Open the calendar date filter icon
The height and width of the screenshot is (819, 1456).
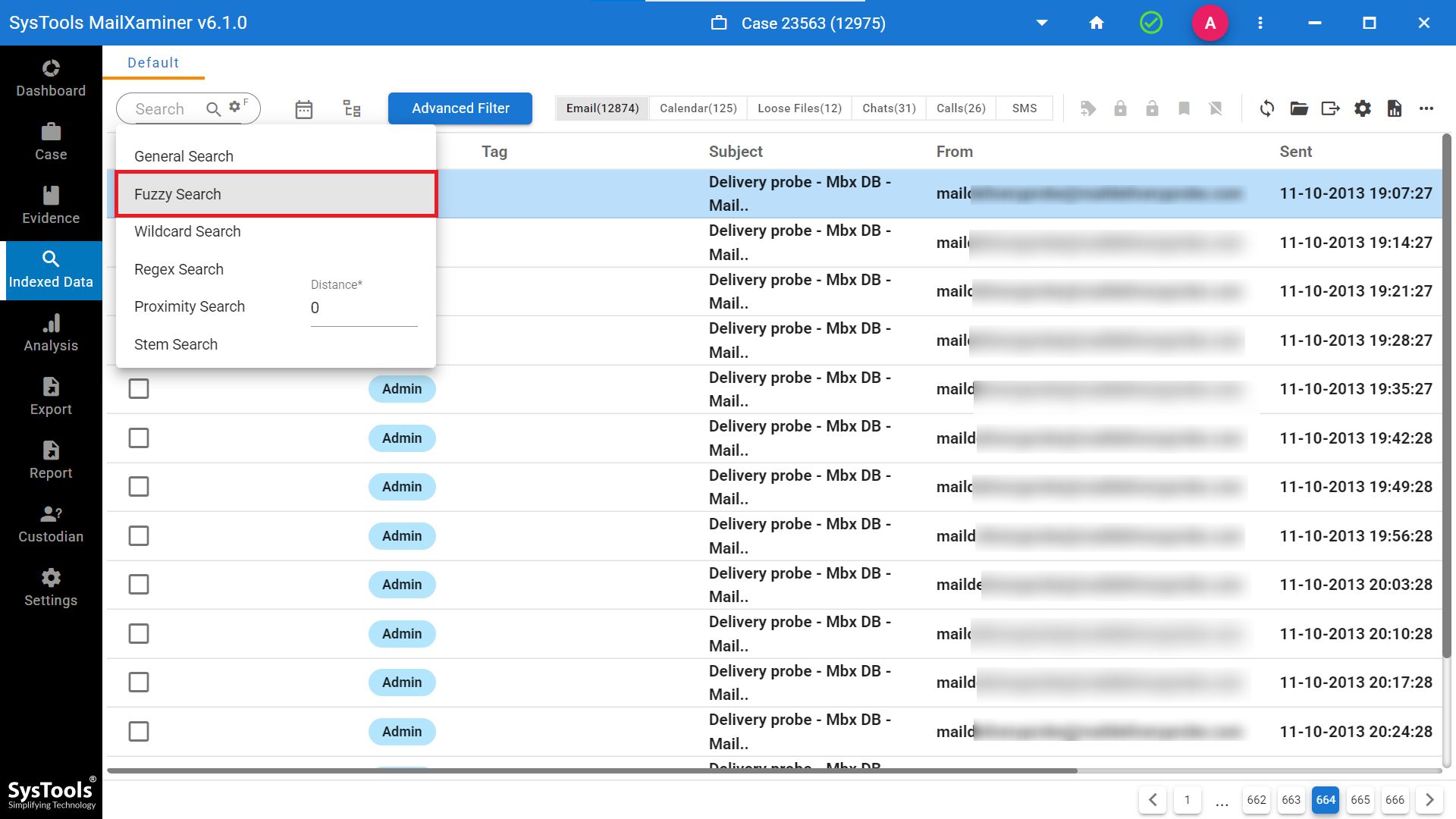pyautogui.click(x=304, y=109)
